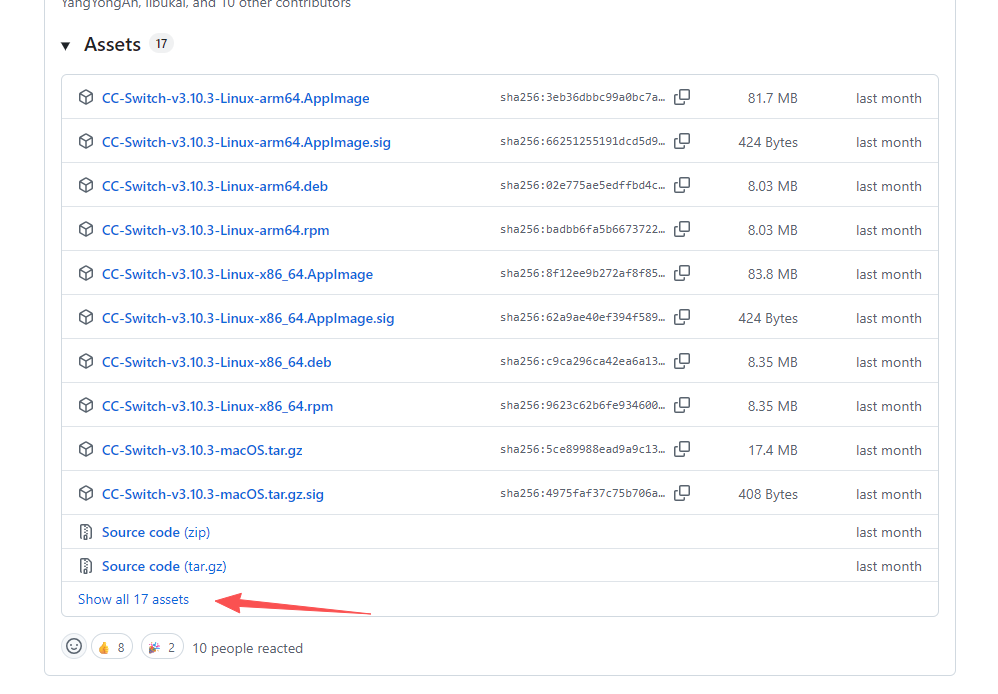Click file icon beside Source code (tar.gz)

click(x=86, y=565)
